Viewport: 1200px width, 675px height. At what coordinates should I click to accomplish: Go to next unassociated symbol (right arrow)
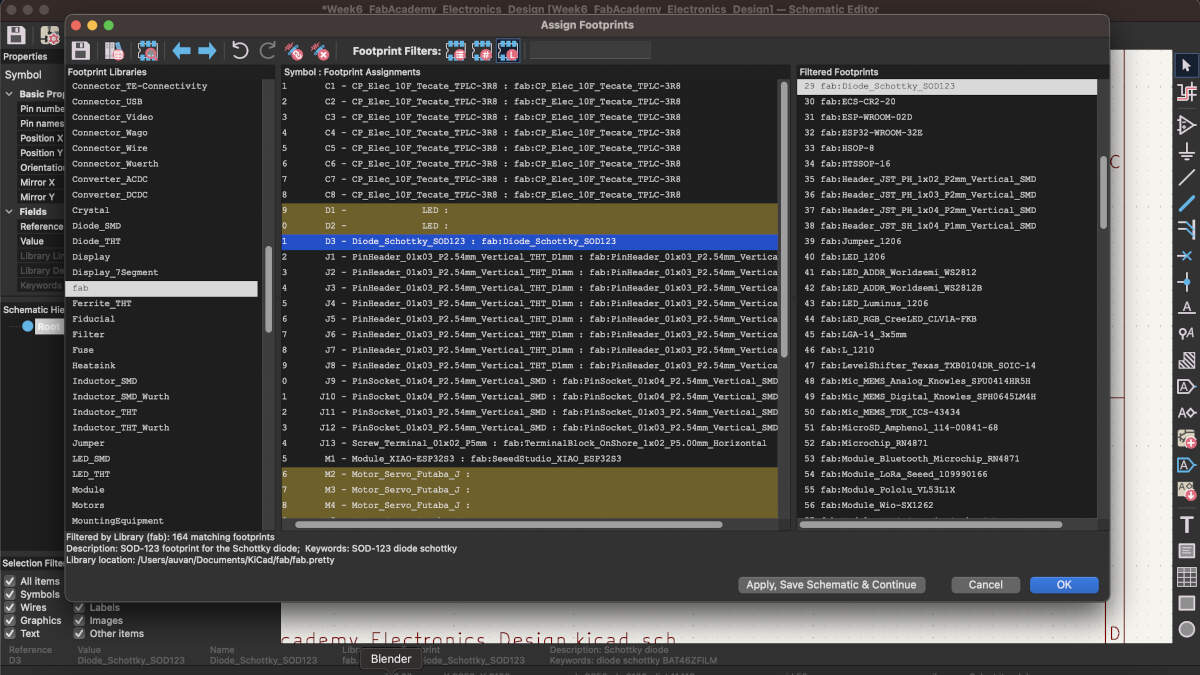[x=207, y=50]
